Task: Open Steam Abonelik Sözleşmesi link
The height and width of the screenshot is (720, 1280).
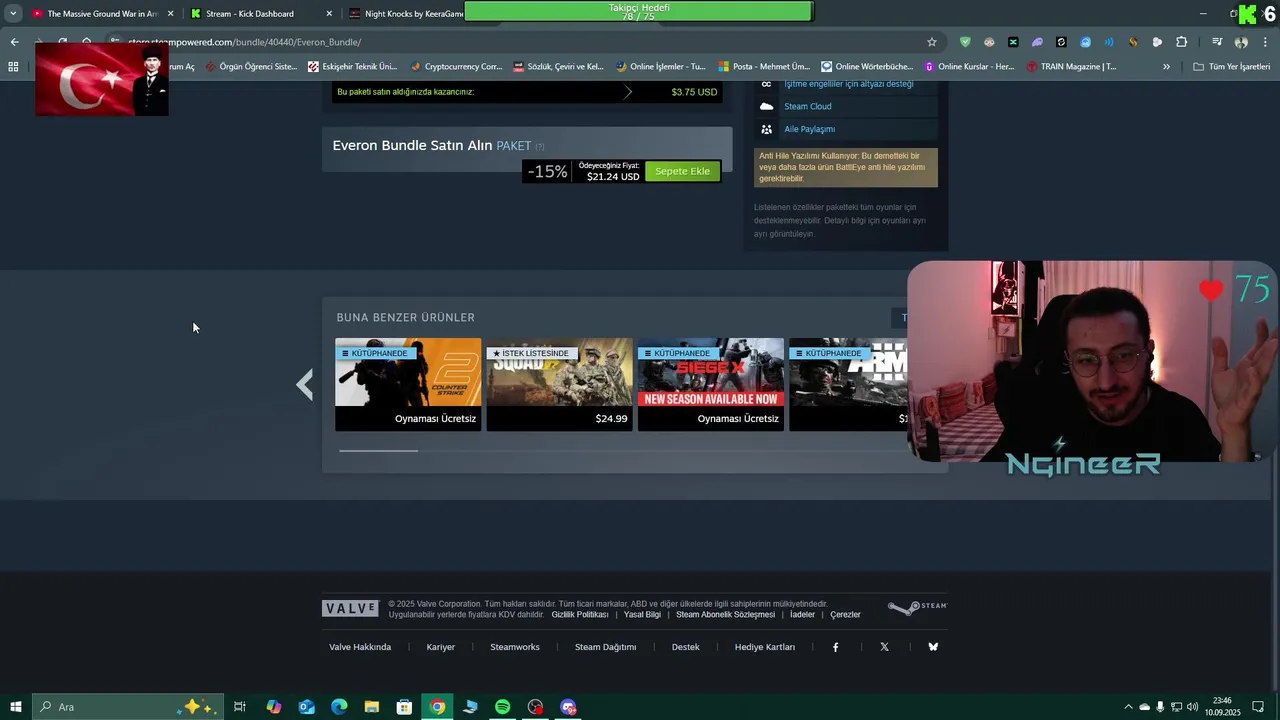Action: pyautogui.click(x=725, y=615)
